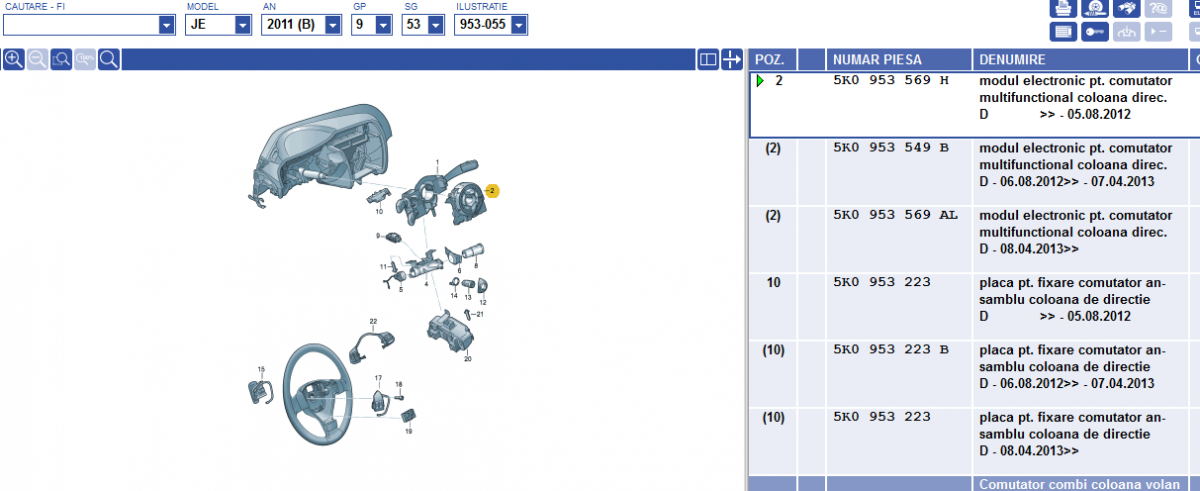The width and height of the screenshot is (1200, 491).
Task: Toggle the split-panel layout view
Action: point(707,60)
